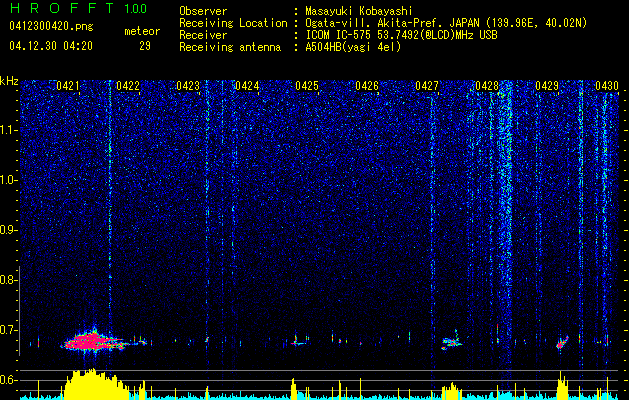Click the 0.6 frequency axis label
This screenshot has height=400, width=629.
pyautogui.click(x=8, y=380)
